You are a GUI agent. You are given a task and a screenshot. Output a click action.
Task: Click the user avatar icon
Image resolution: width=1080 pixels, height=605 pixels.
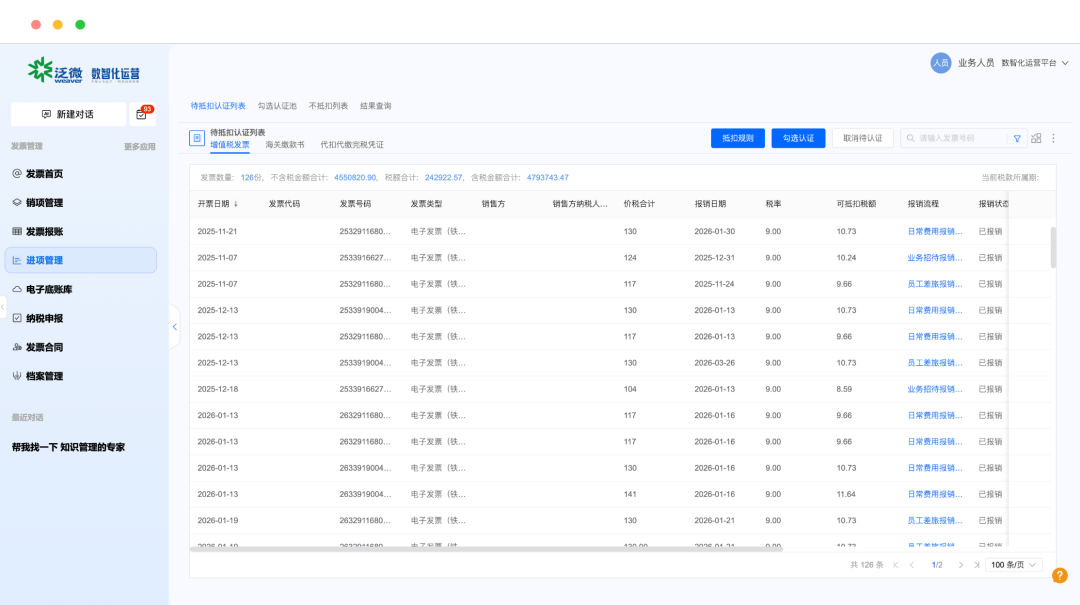pyautogui.click(x=940, y=63)
